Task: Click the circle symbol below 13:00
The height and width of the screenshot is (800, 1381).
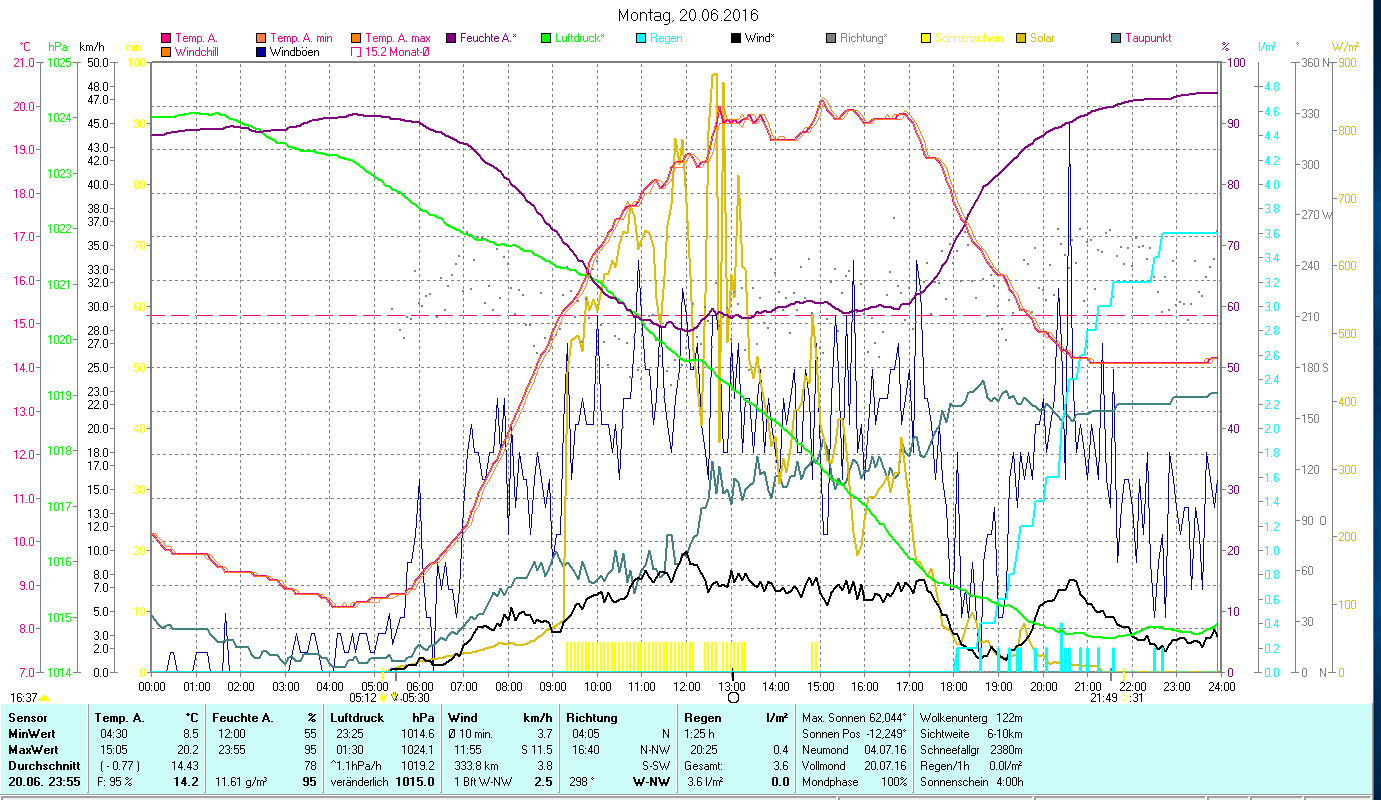Action: pos(733,697)
